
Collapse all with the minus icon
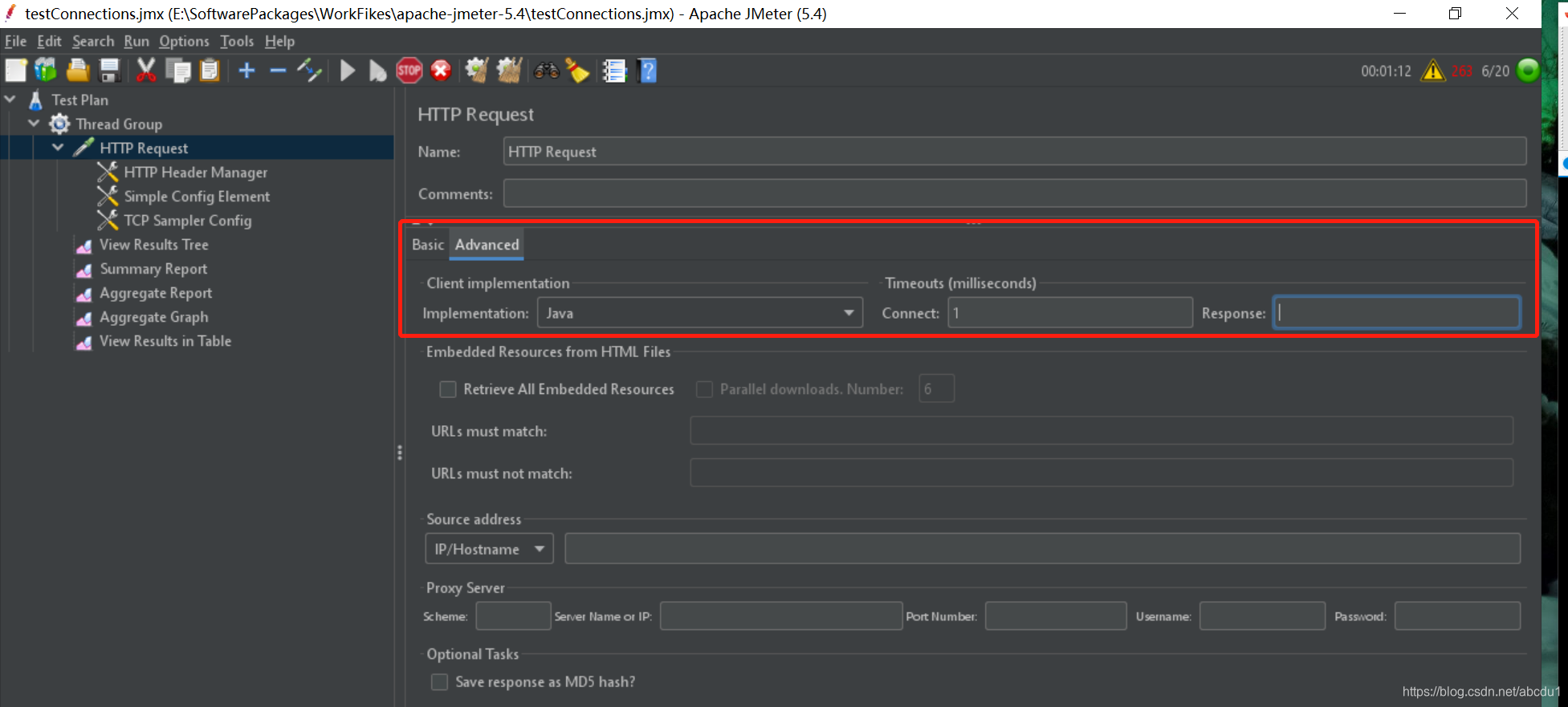point(278,71)
